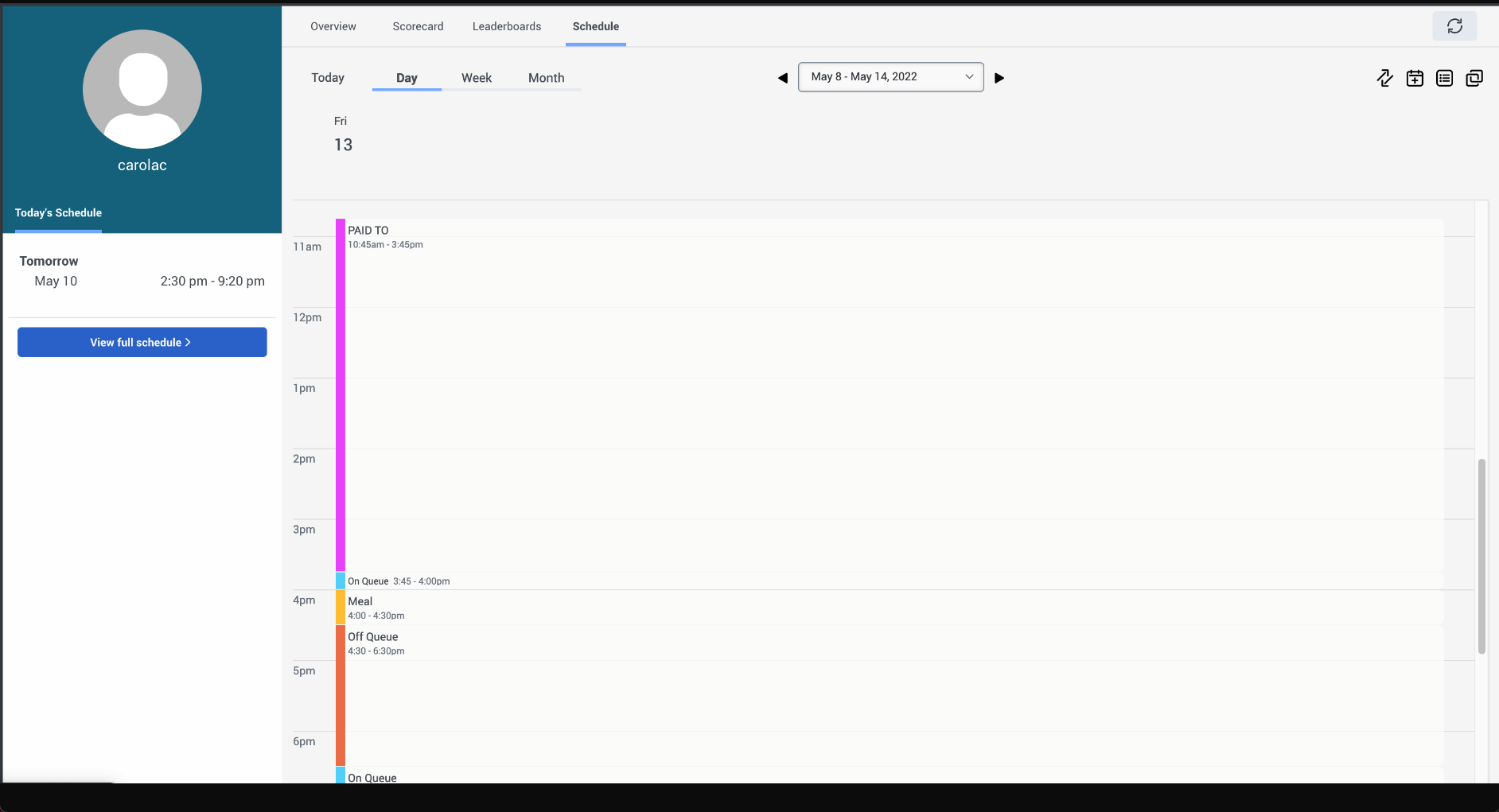Select the Schedule tab

(x=596, y=26)
